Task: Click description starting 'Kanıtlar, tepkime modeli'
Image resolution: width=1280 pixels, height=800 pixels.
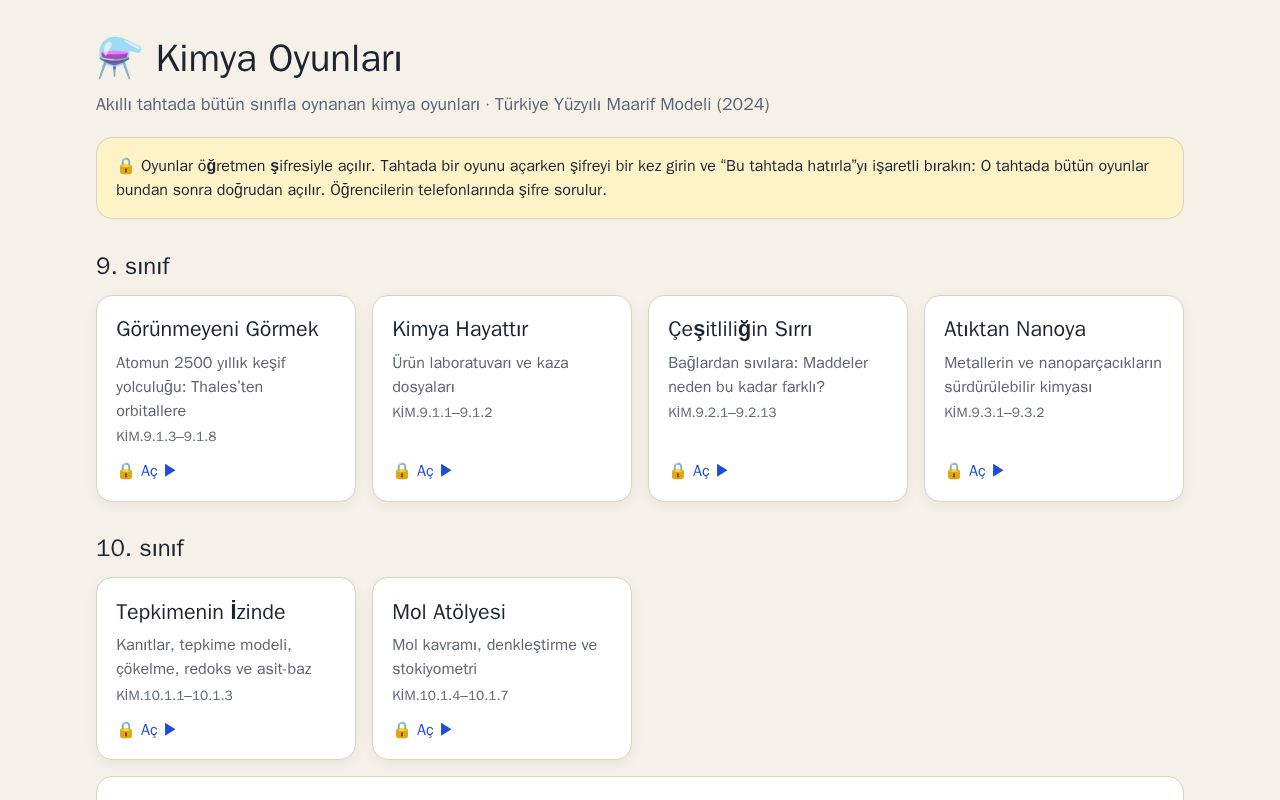Action: 214,657
